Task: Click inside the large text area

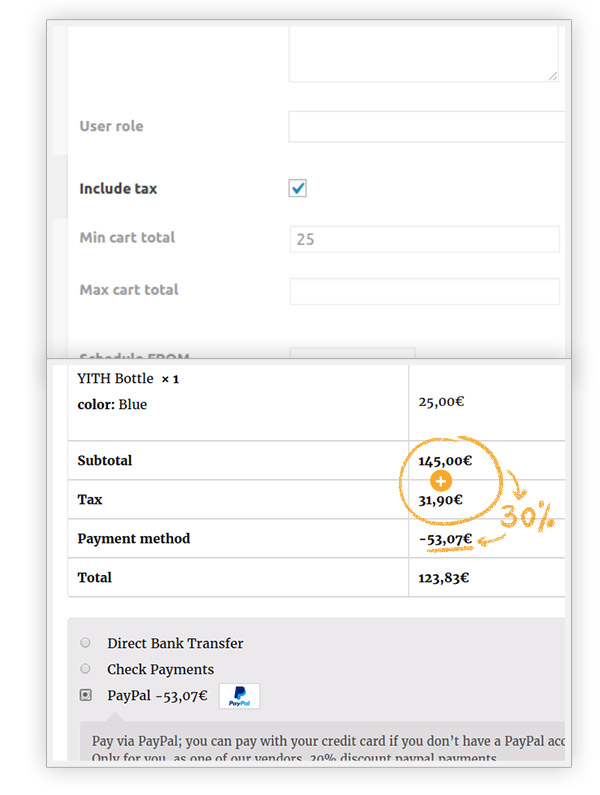Action: pos(424,50)
